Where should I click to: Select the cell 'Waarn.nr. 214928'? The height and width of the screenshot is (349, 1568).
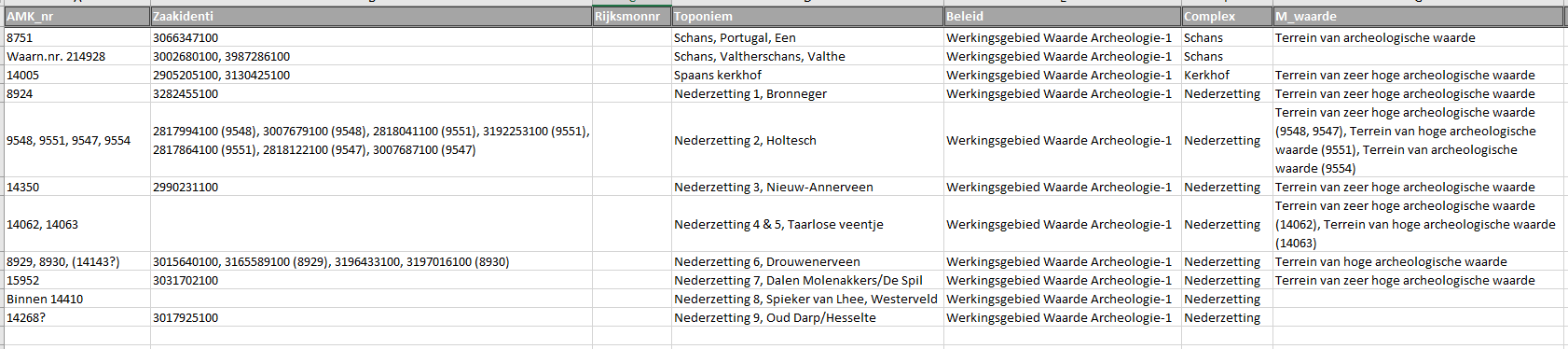click(77, 56)
